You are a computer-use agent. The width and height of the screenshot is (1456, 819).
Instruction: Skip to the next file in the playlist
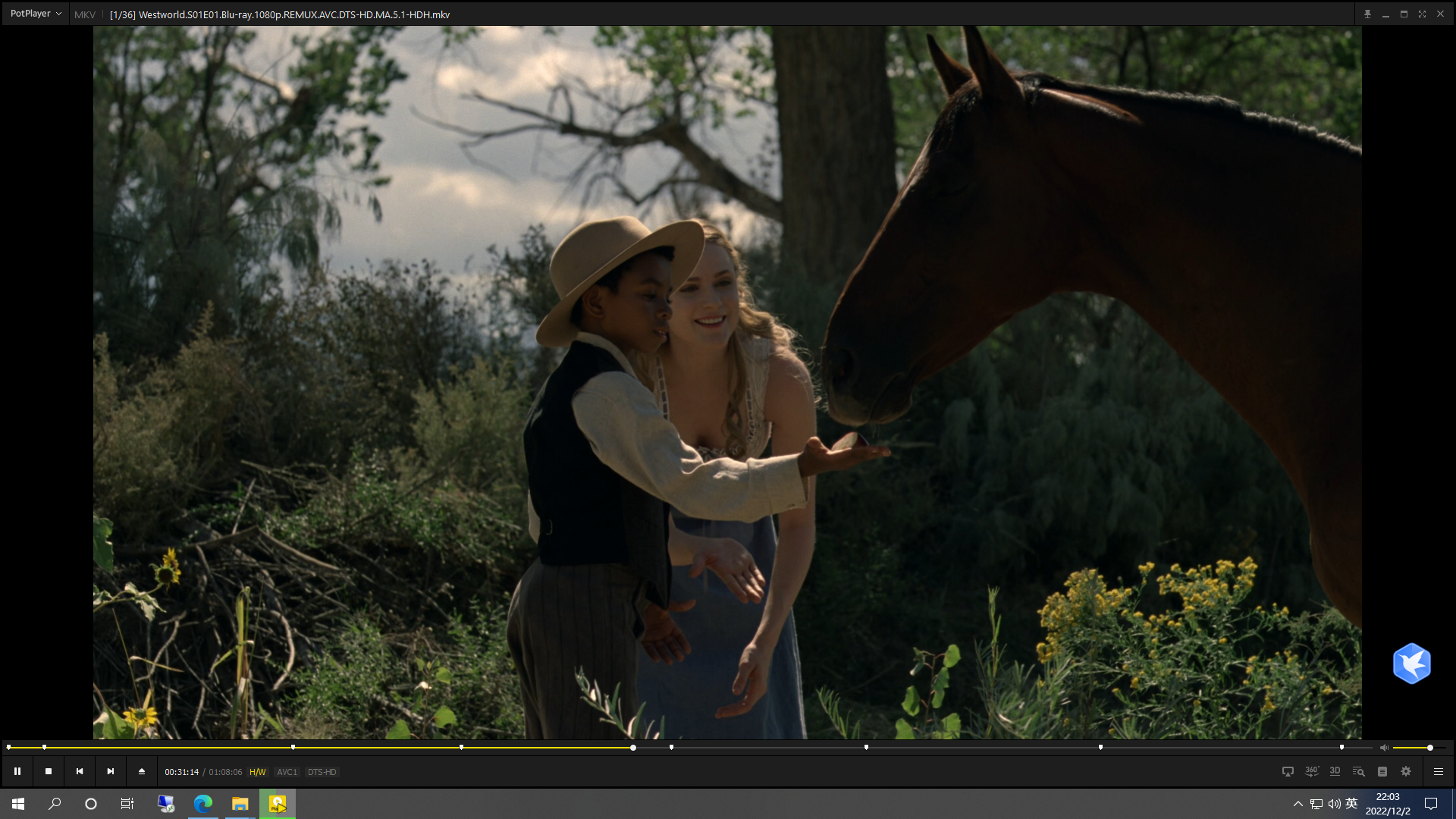[110, 771]
